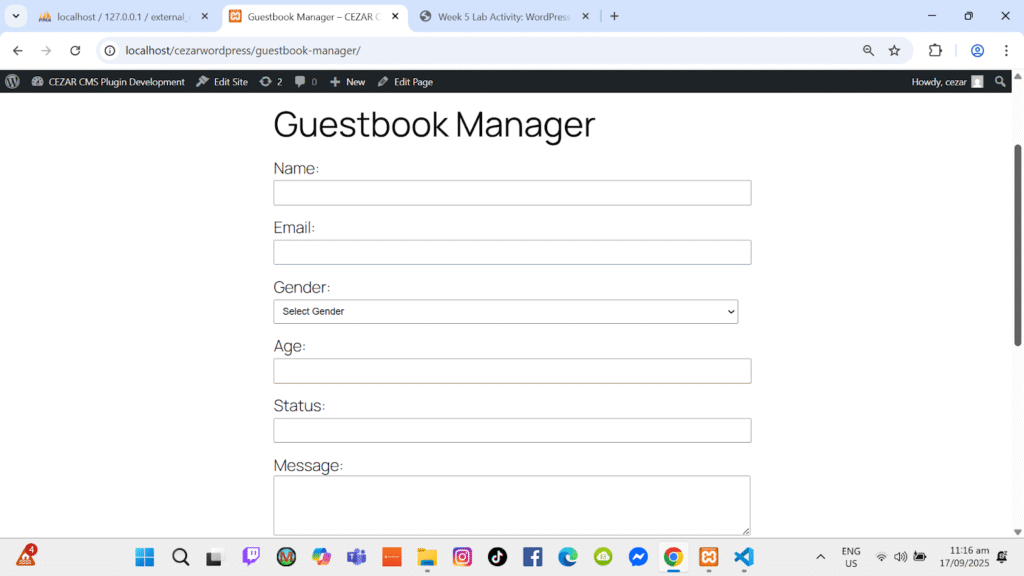Open the browser extensions puzzle icon
This screenshot has height=576, width=1024.
tap(935, 51)
